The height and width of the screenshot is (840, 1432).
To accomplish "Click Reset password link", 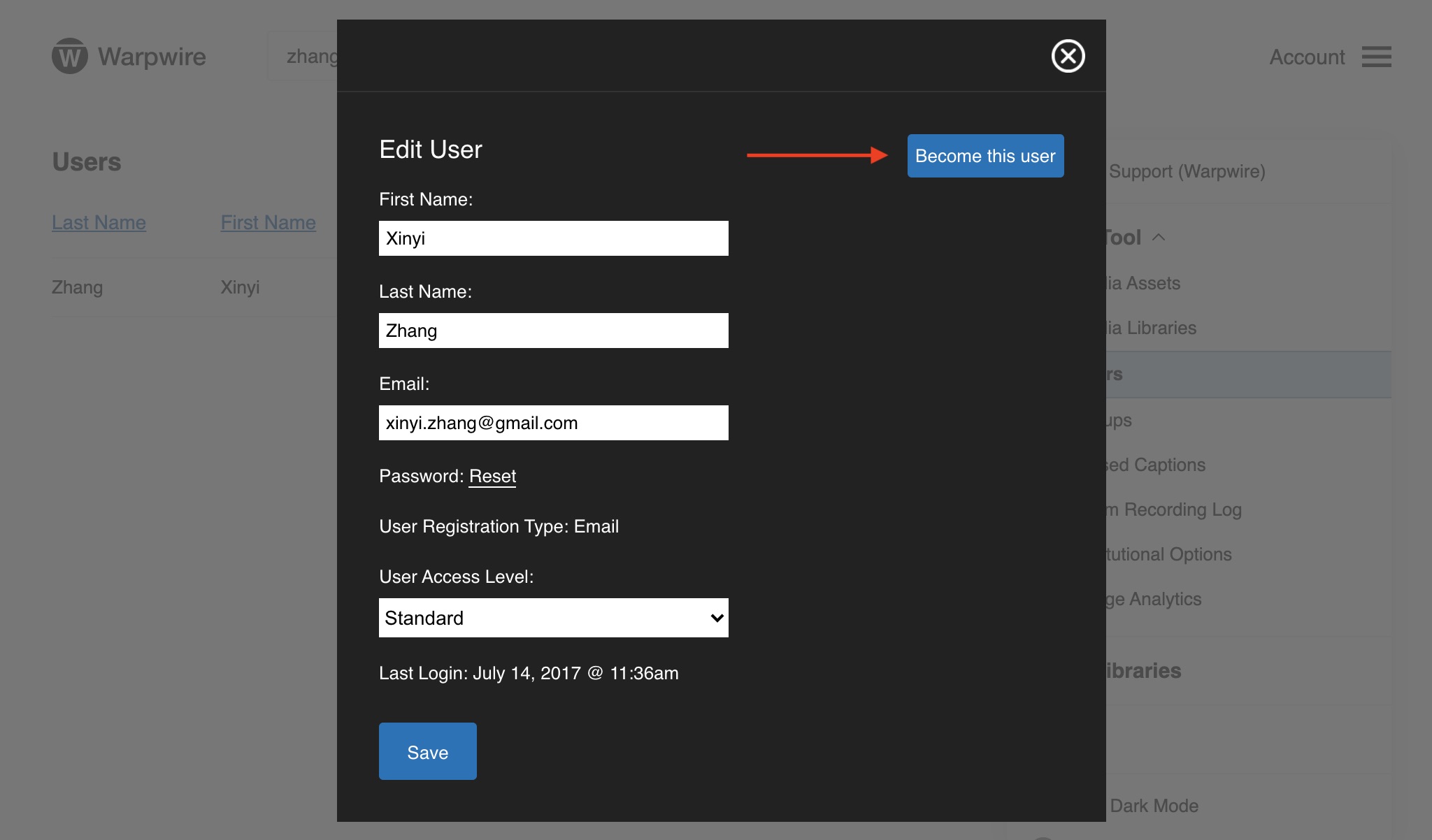I will coord(492,476).
